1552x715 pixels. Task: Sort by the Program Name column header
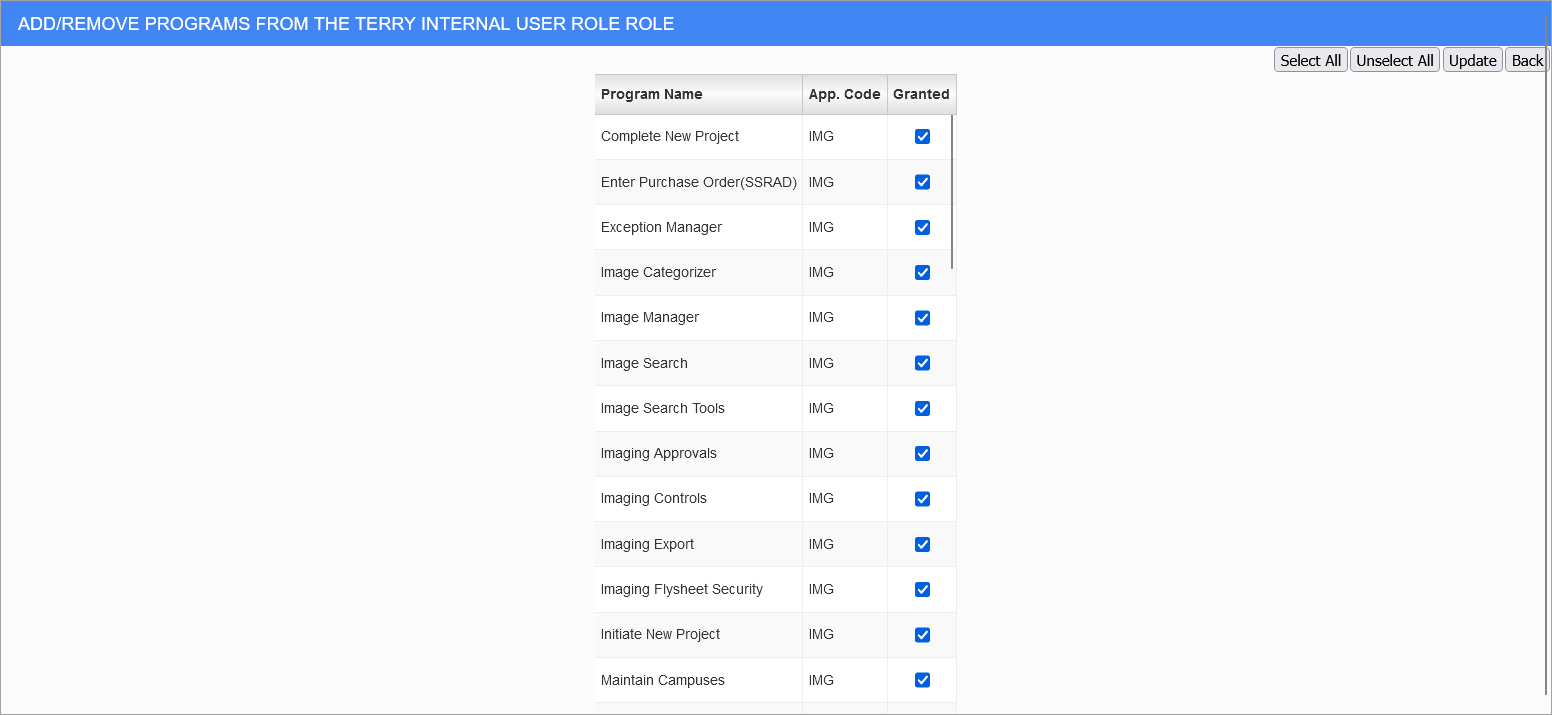pos(698,94)
